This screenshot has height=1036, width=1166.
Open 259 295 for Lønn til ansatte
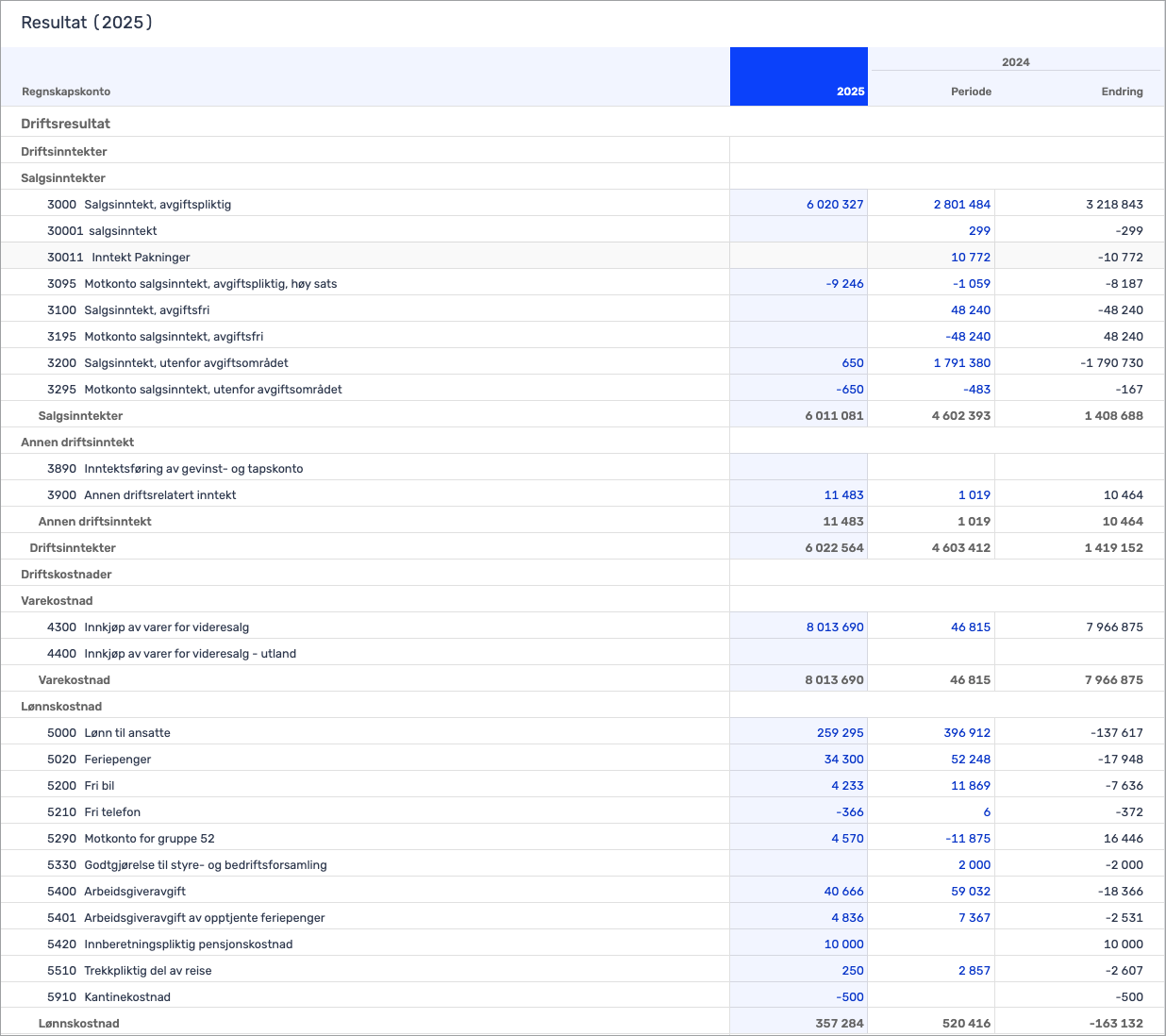click(840, 733)
